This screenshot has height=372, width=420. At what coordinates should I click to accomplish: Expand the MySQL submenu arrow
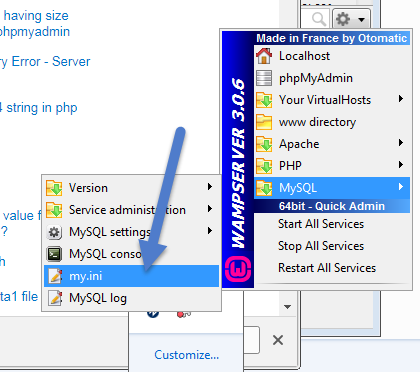[401, 187]
